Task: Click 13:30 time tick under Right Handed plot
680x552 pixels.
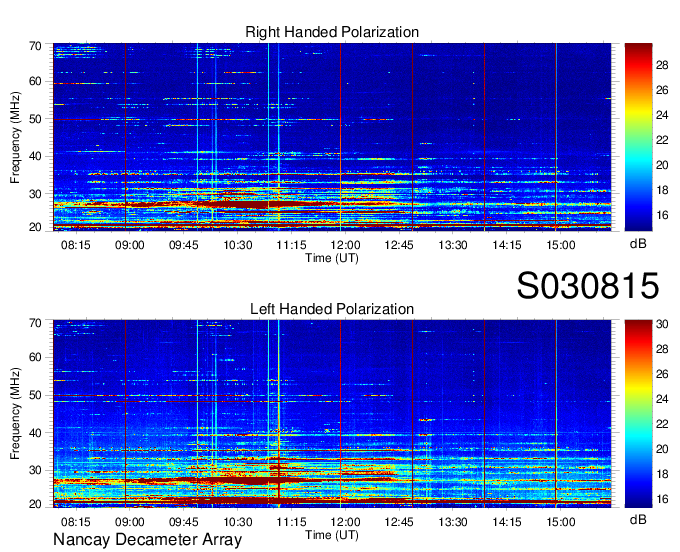Action: (453, 245)
